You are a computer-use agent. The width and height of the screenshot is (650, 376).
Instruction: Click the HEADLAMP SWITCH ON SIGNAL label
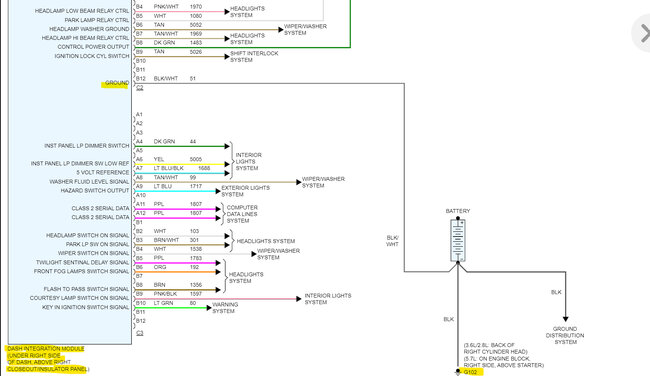(x=87, y=235)
